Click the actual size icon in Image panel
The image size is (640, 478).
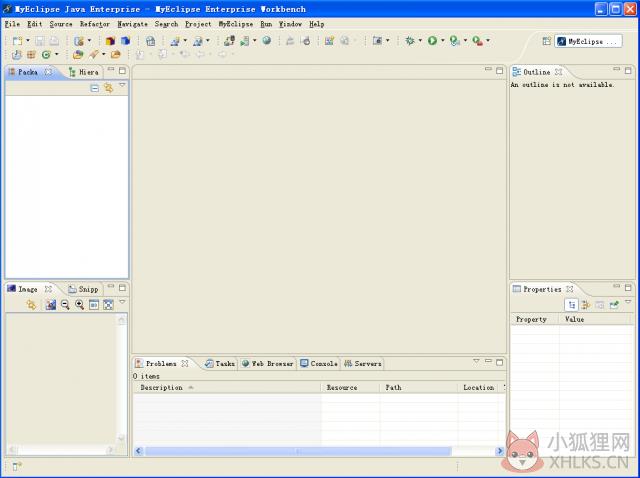(94, 305)
